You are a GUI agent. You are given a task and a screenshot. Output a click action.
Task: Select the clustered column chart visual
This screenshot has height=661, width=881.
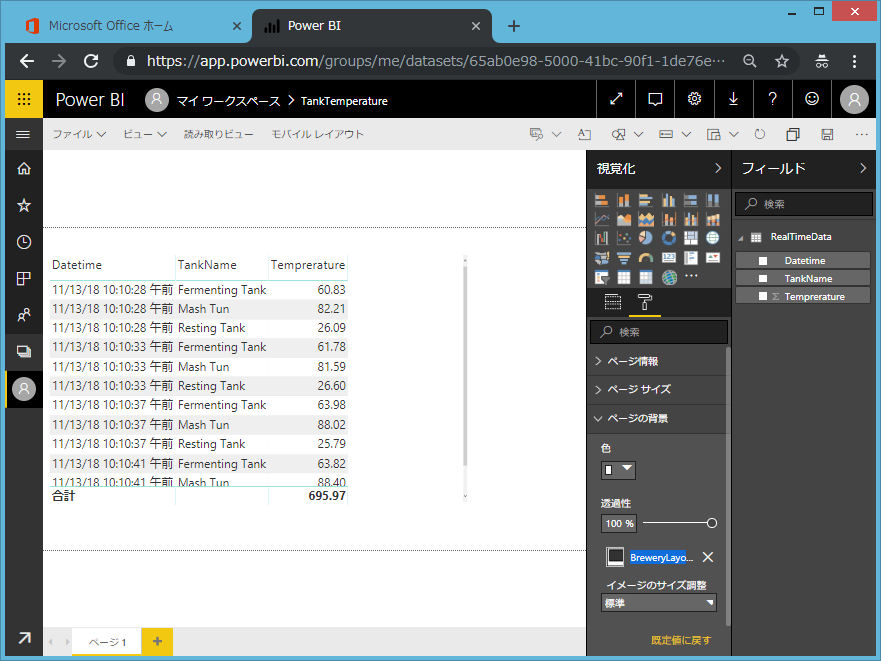668,200
